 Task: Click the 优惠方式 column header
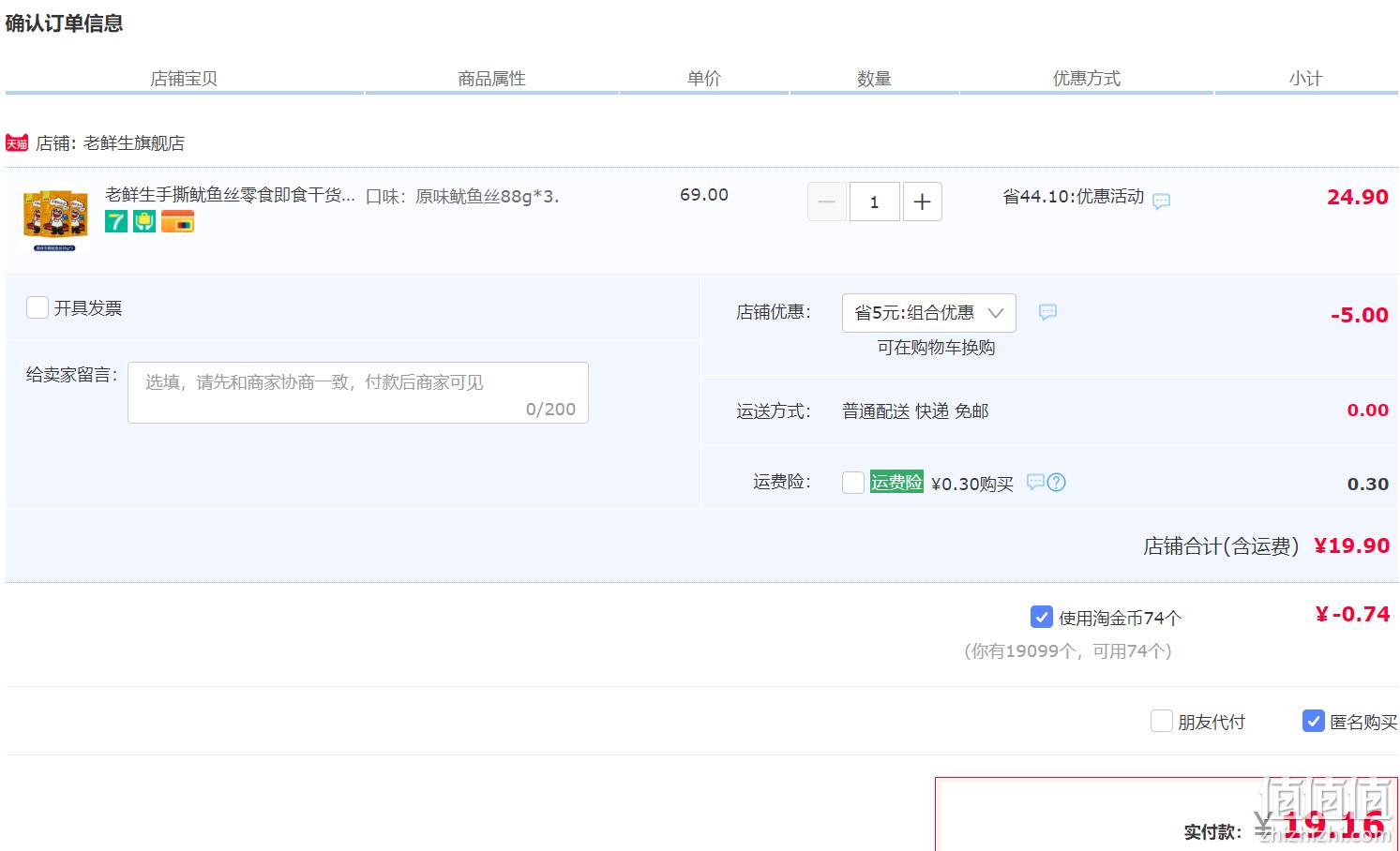[x=1087, y=79]
